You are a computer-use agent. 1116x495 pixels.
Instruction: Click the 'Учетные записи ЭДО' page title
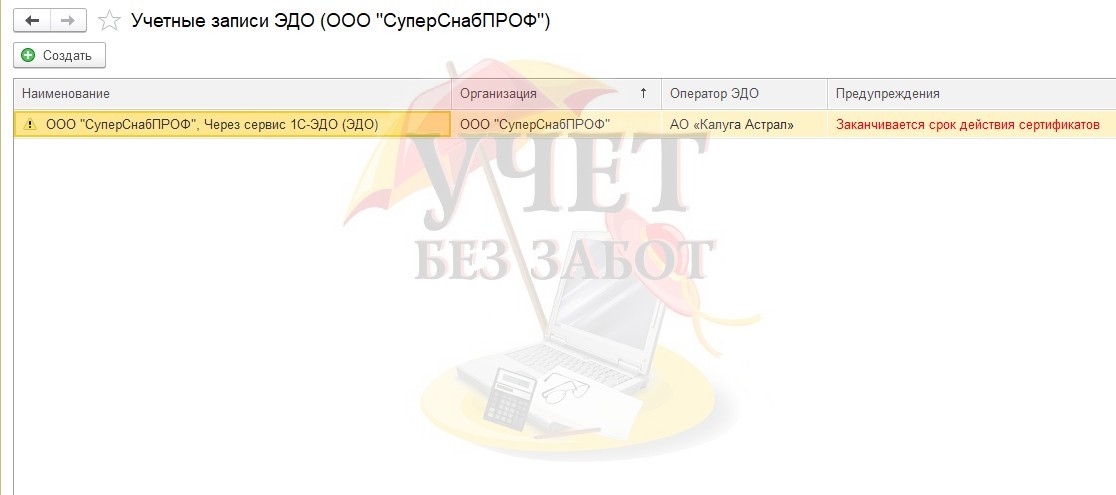tap(340, 21)
